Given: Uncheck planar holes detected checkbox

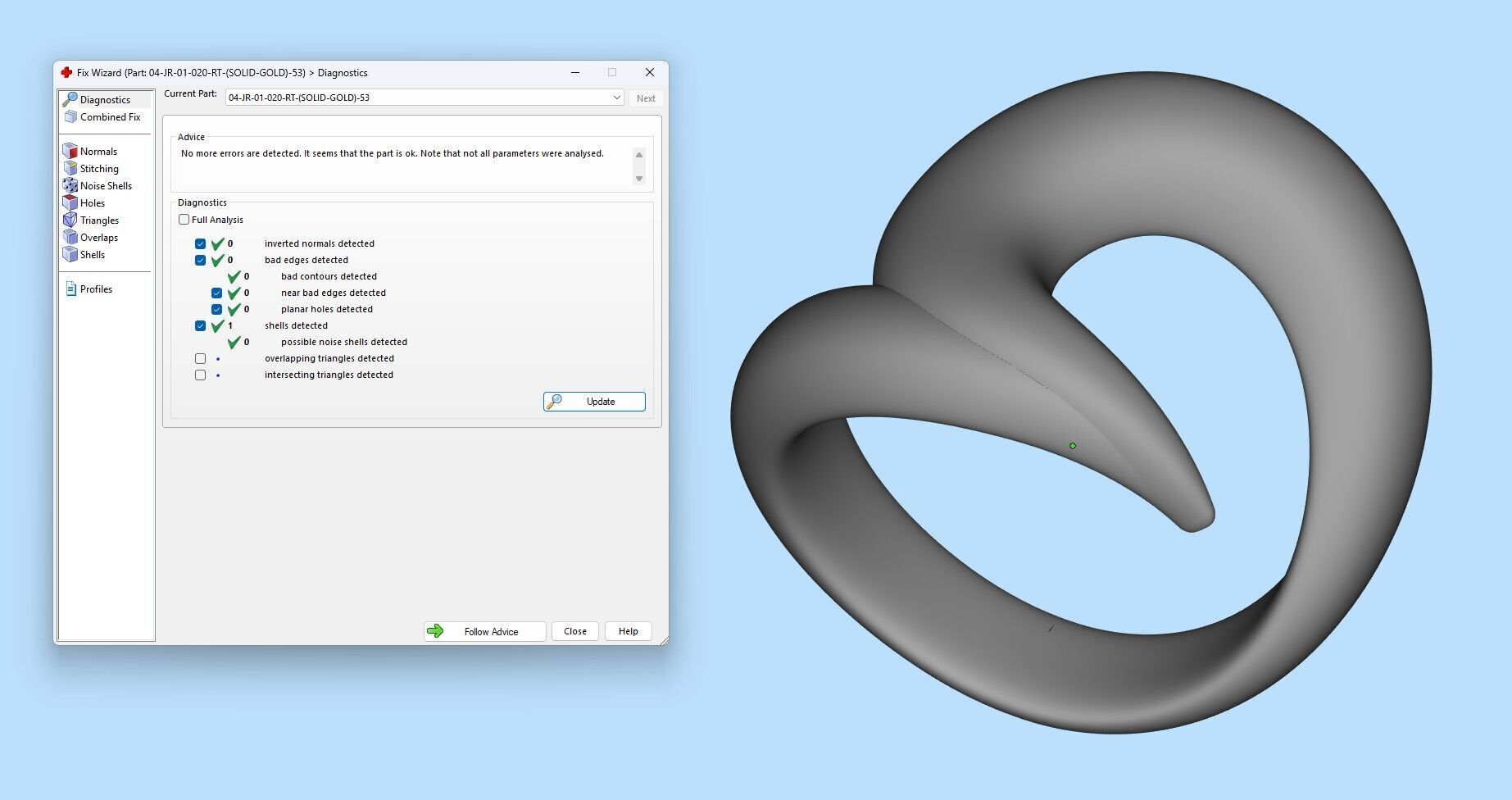Looking at the screenshot, I should point(216,309).
